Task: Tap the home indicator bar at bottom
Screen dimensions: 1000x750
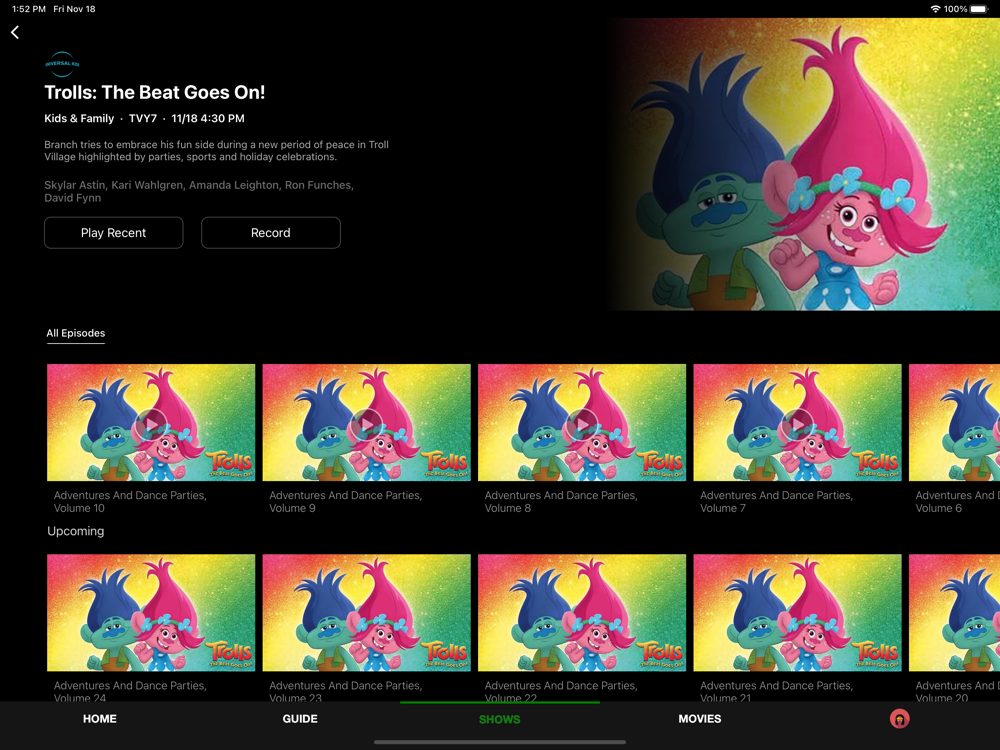Action: pyautogui.click(x=499, y=742)
